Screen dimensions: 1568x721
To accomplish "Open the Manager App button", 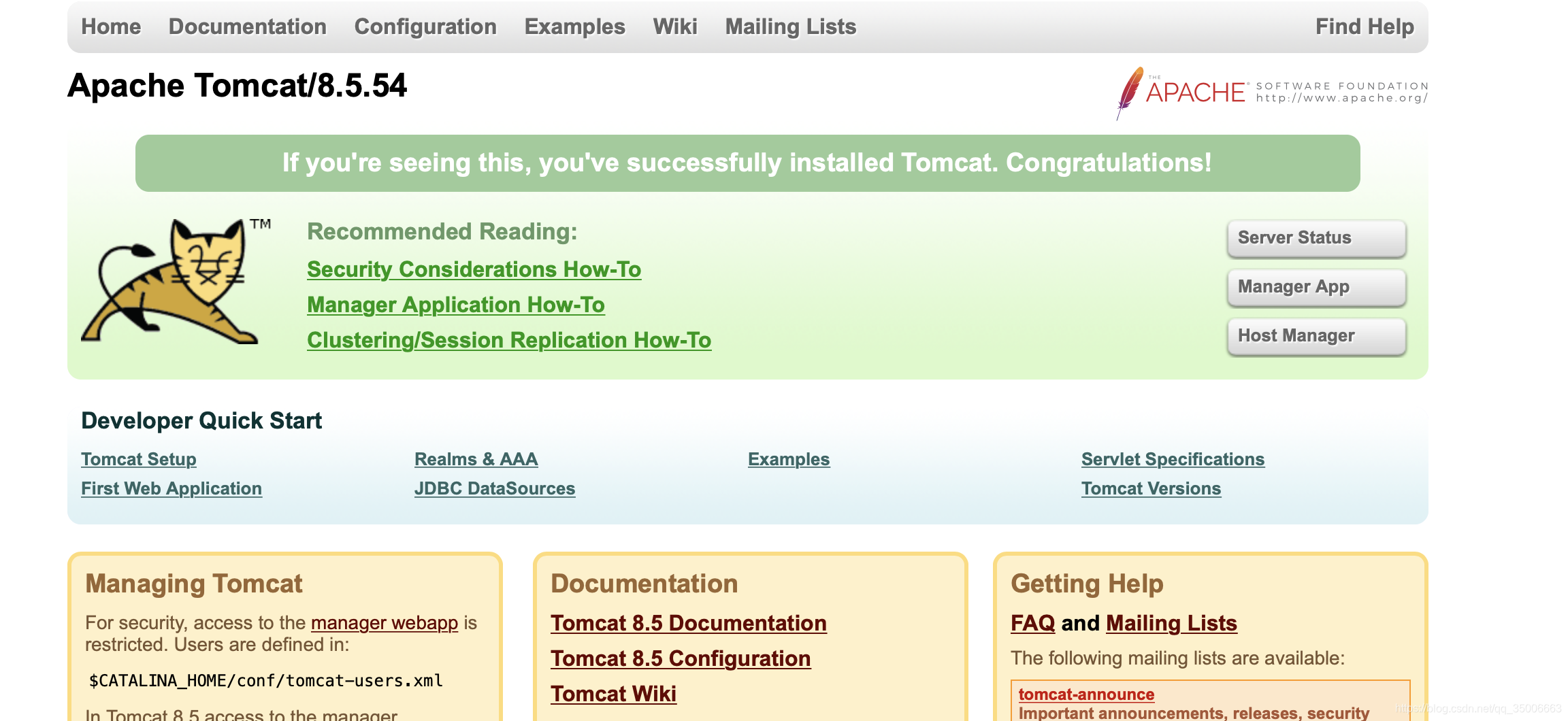I will click(1317, 287).
